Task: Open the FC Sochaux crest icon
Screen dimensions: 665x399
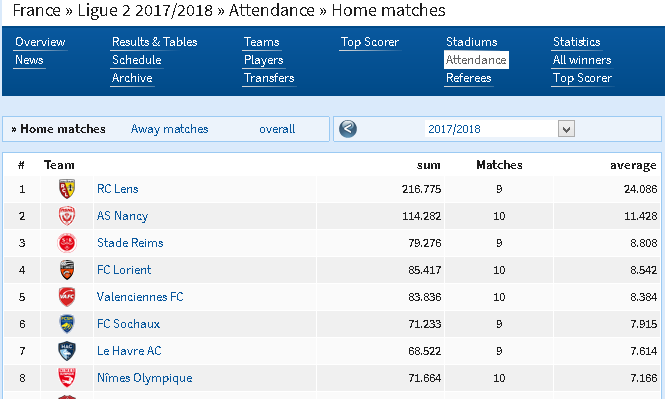Action: coord(67,324)
